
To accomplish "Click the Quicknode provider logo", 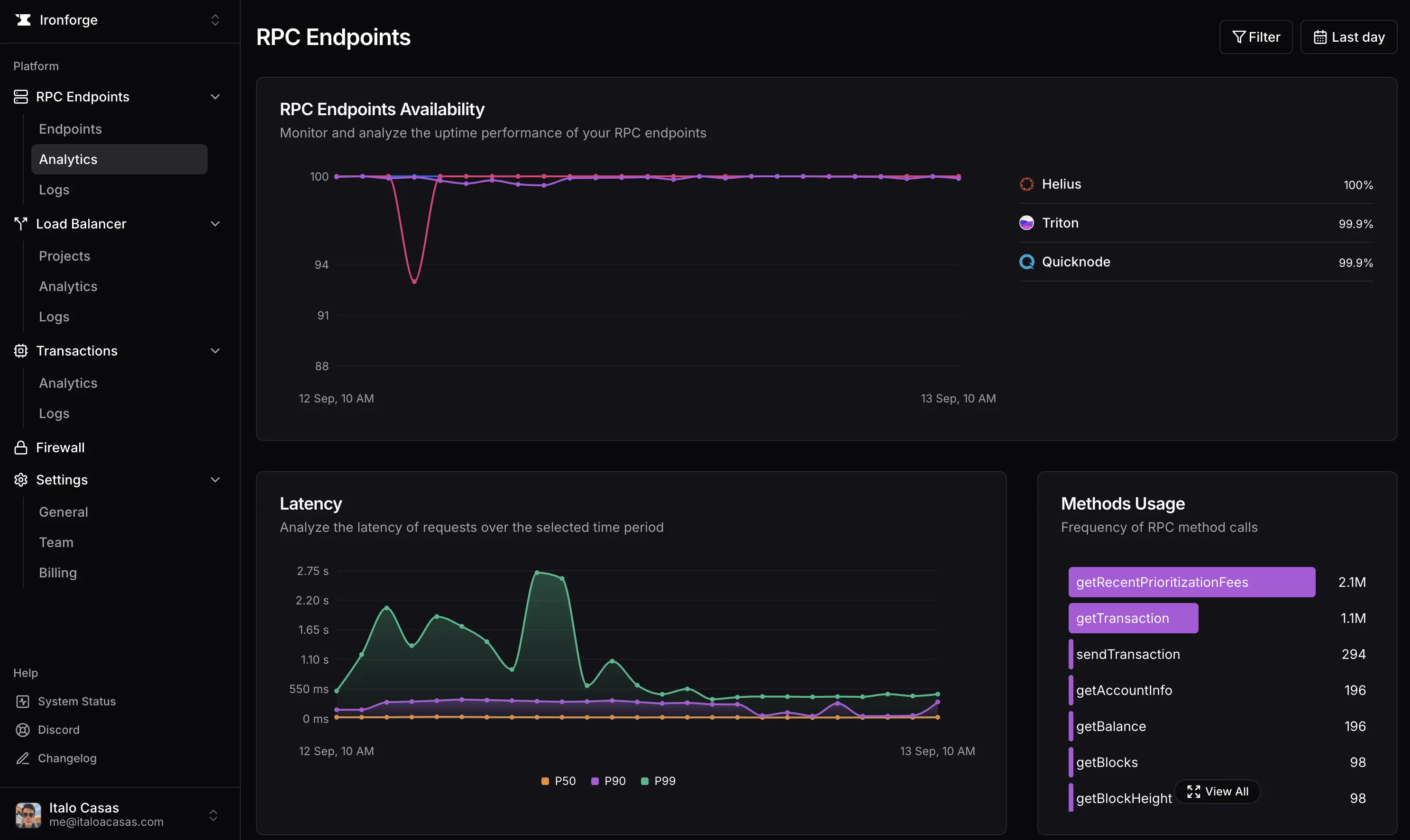I will [1026, 262].
